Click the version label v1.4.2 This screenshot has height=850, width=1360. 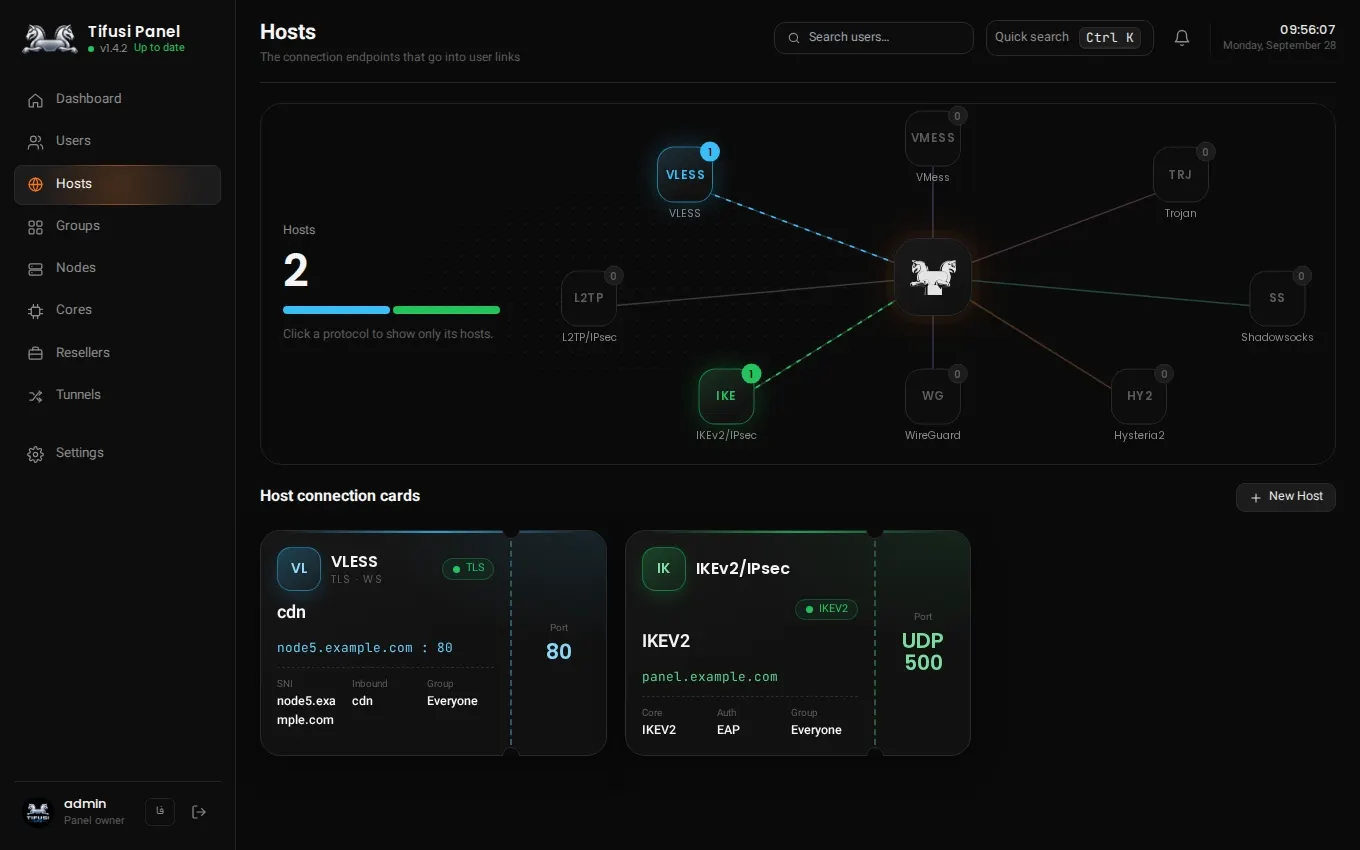click(113, 48)
